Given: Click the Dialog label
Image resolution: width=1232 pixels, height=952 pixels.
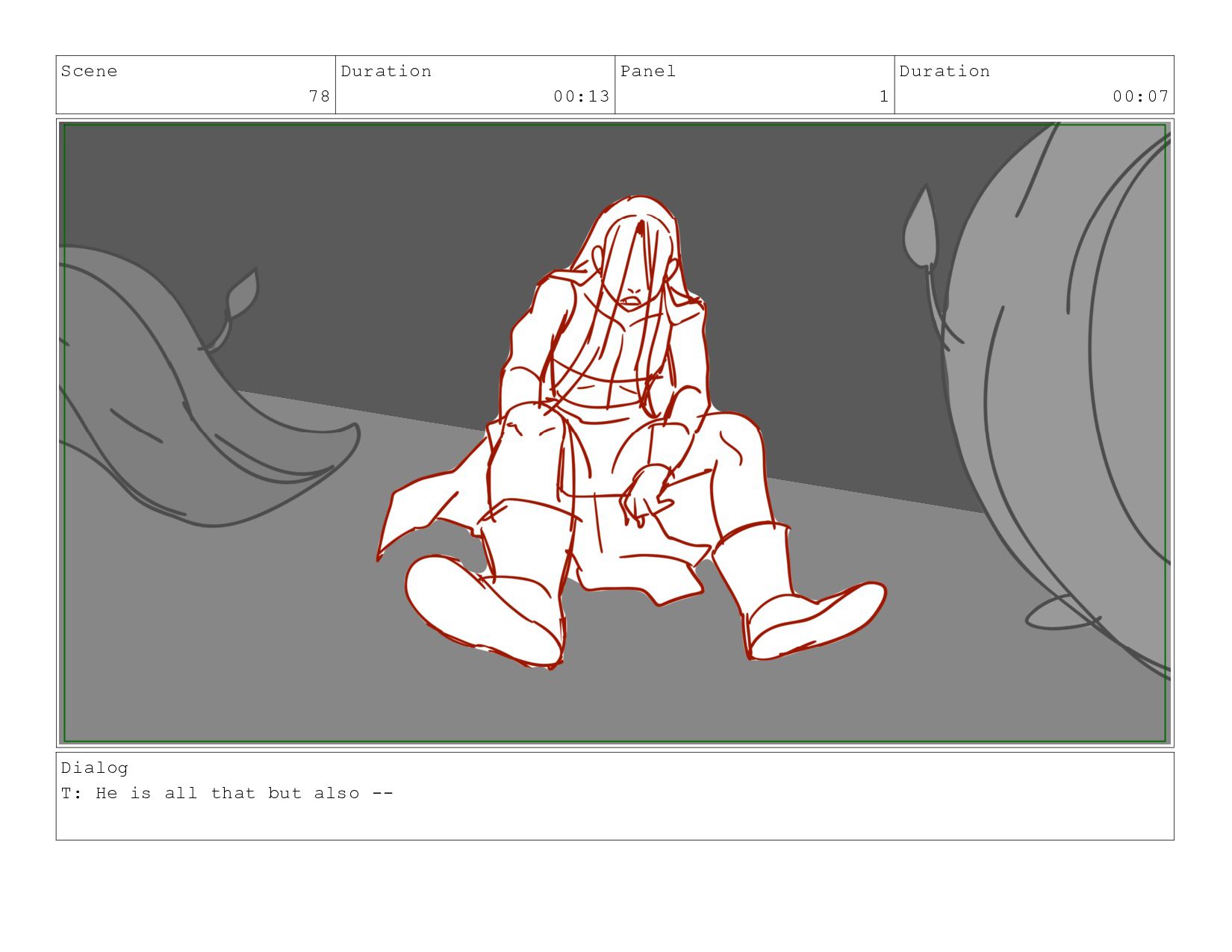Looking at the screenshot, I should coord(95,768).
